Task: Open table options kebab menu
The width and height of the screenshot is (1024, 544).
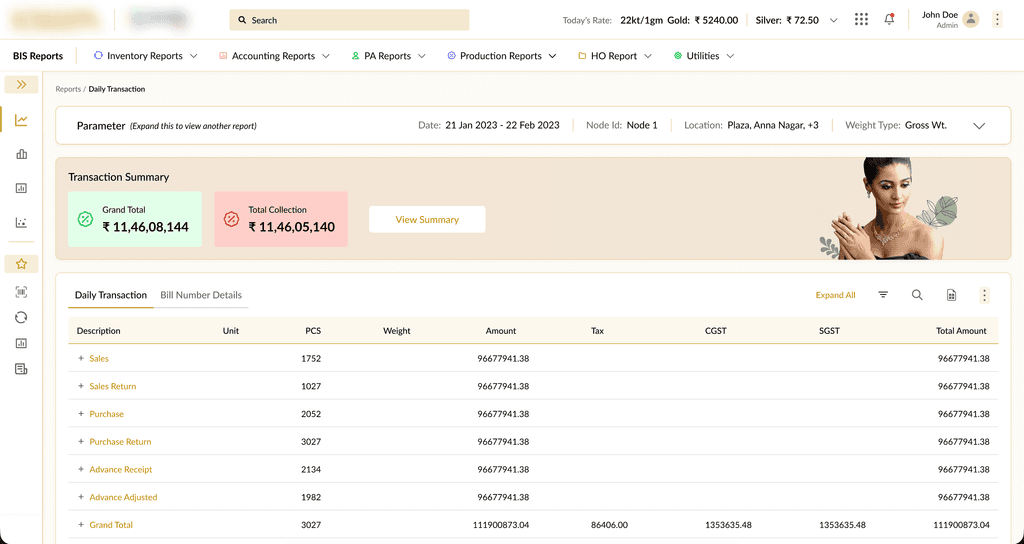Action: 984,295
